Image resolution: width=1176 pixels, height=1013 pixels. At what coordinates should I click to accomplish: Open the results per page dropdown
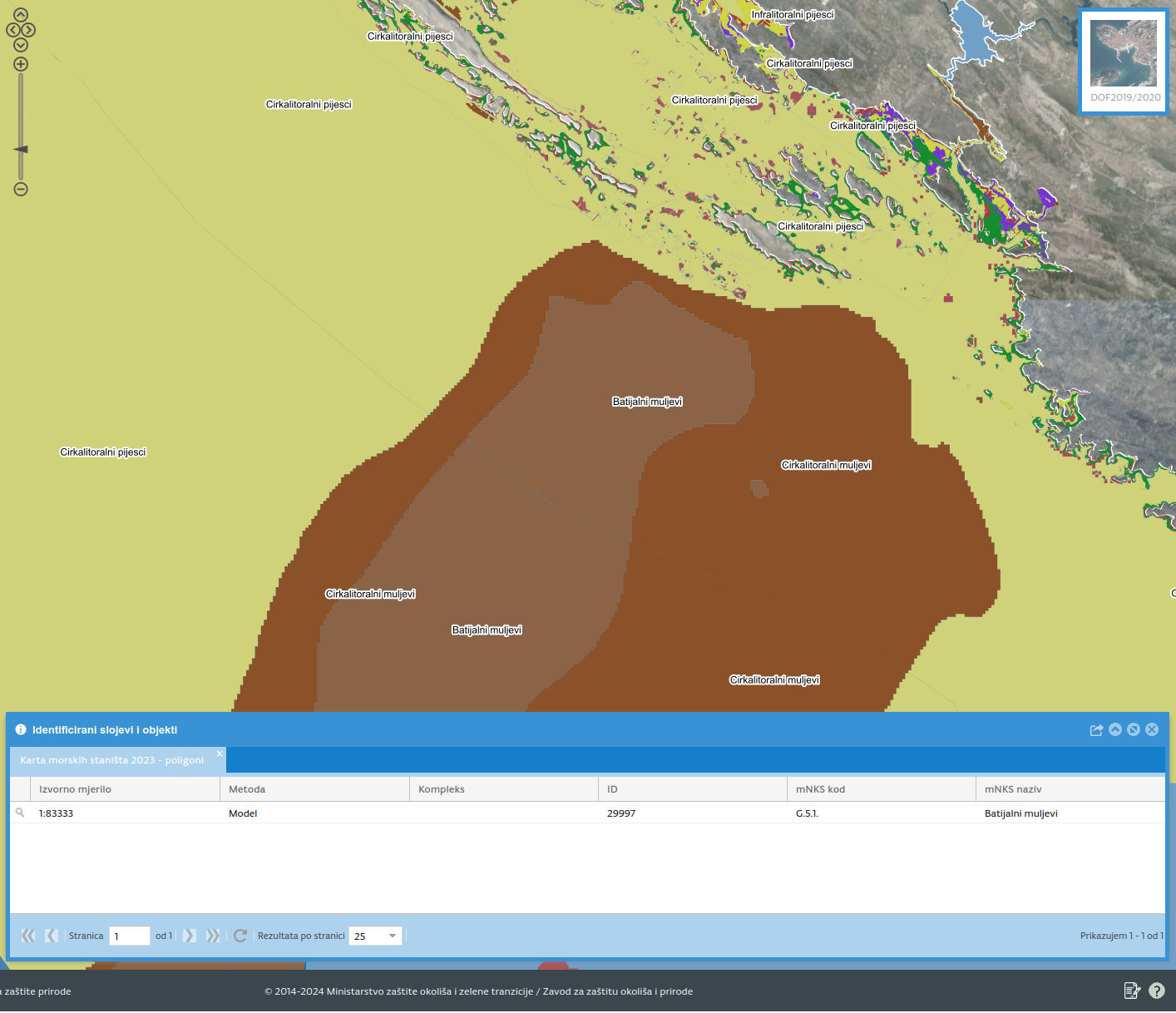coord(393,936)
